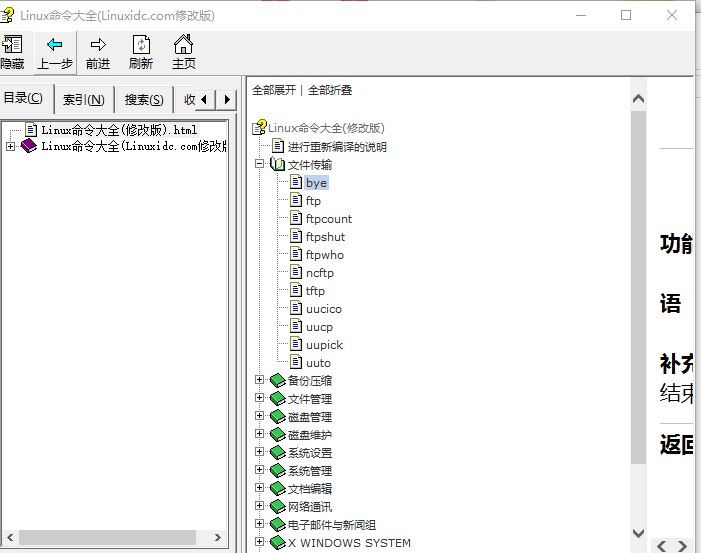Click the 全部折叠 link

coord(330,90)
